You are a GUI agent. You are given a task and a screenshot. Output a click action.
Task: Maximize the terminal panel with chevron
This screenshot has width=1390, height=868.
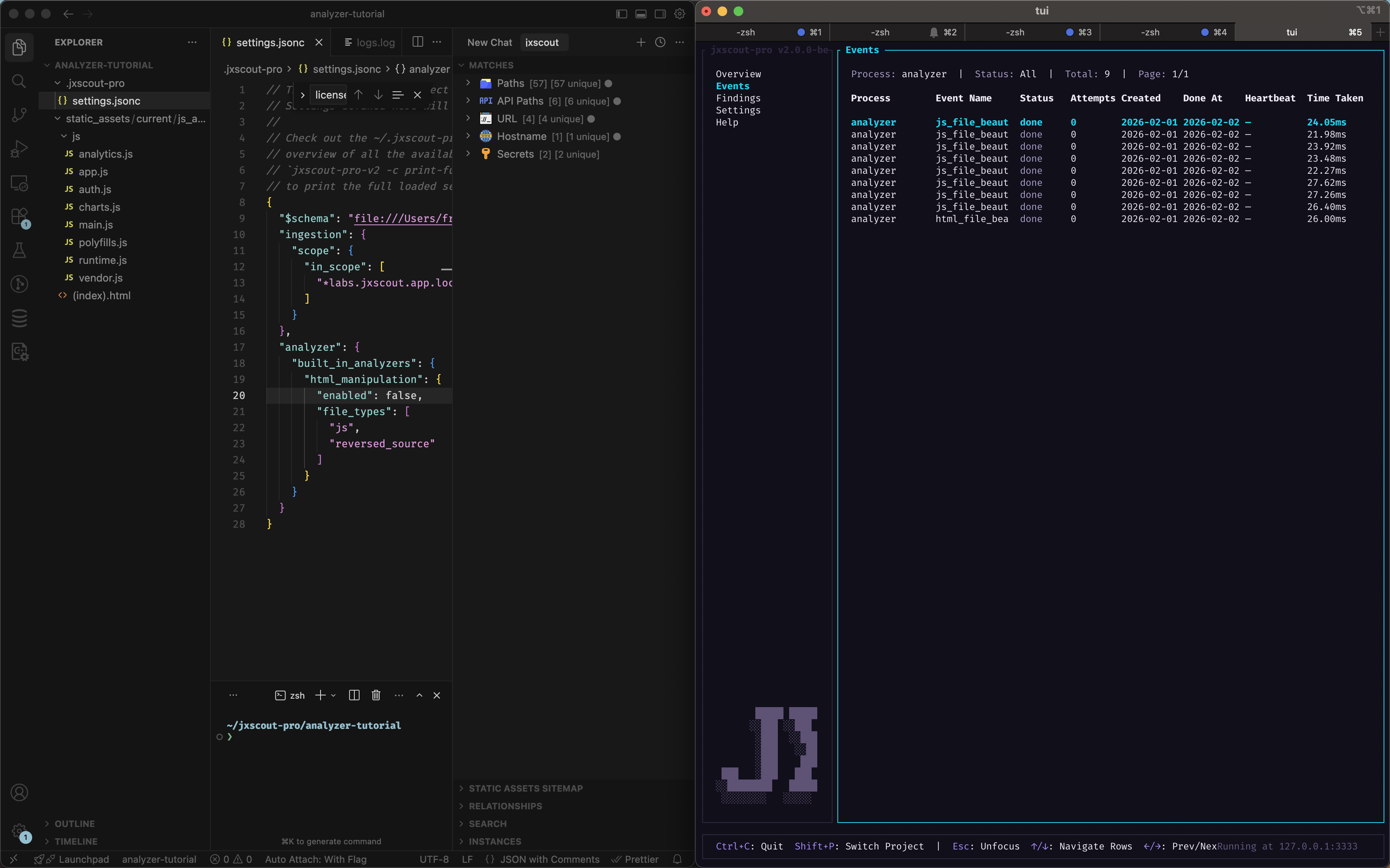tap(419, 695)
